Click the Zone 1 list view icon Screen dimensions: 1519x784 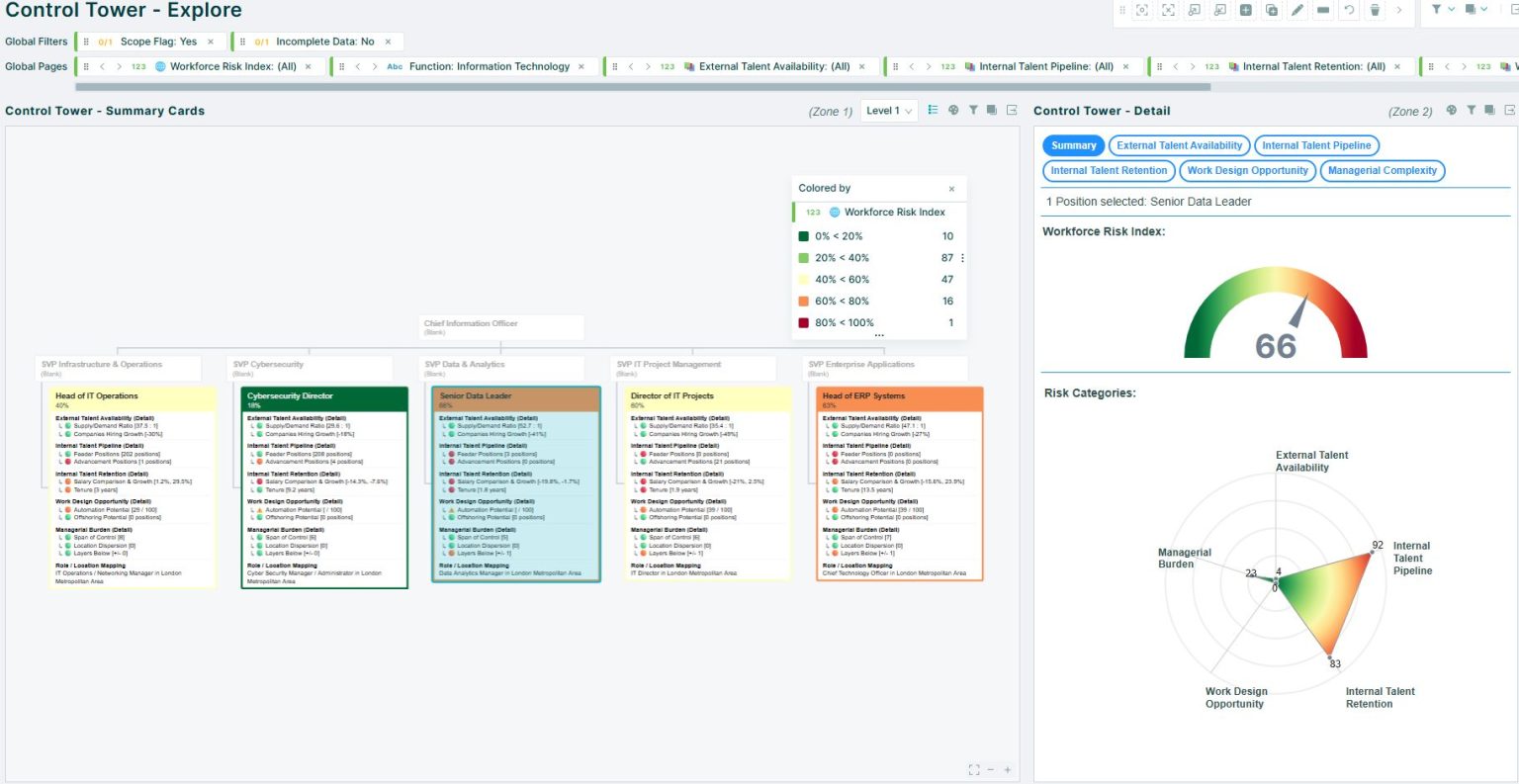(933, 111)
